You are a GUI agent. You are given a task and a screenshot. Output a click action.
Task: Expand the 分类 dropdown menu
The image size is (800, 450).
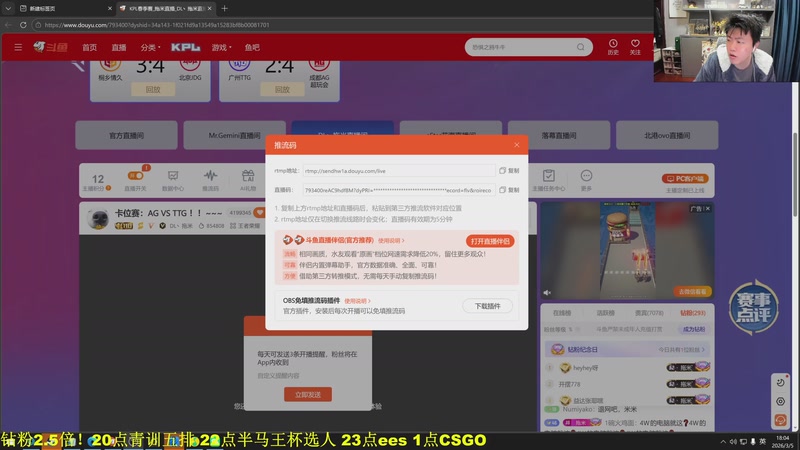coord(150,47)
